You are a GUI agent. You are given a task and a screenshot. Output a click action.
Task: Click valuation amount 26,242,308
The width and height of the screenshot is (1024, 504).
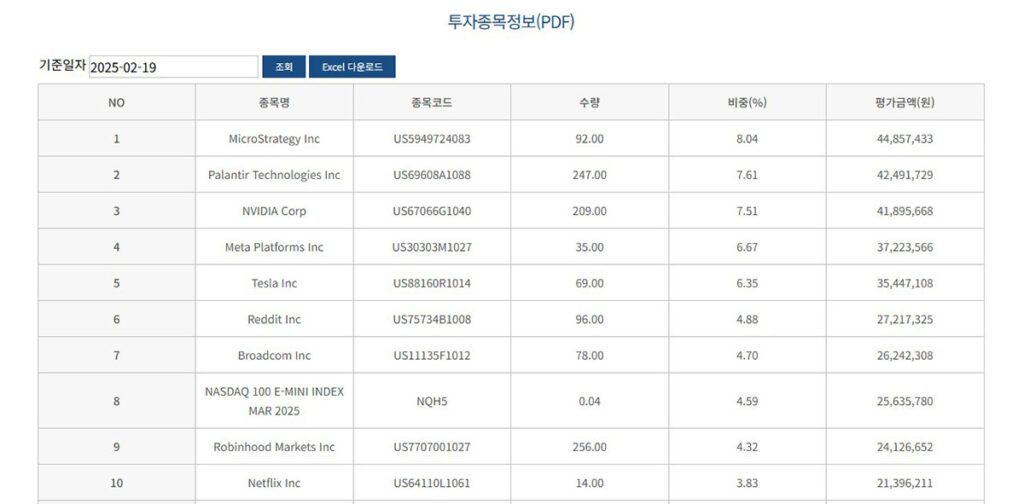(x=905, y=356)
